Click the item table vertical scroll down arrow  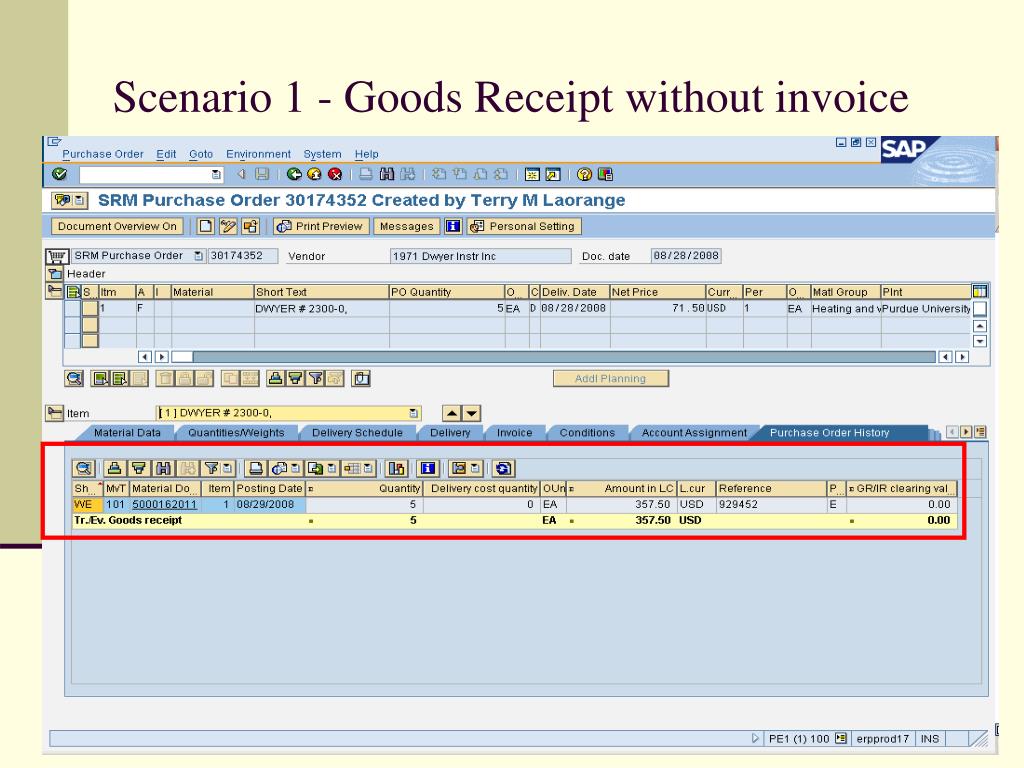point(980,341)
